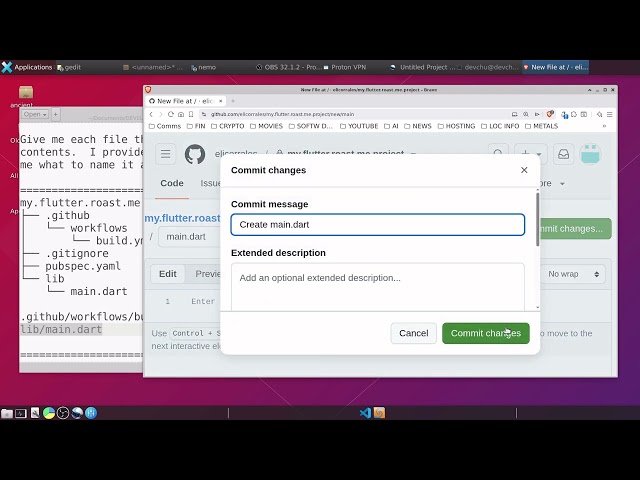The height and width of the screenshot is (480, 640).
Task: Click lib/main.dart line in gedit
Action: tap(61, 329)
